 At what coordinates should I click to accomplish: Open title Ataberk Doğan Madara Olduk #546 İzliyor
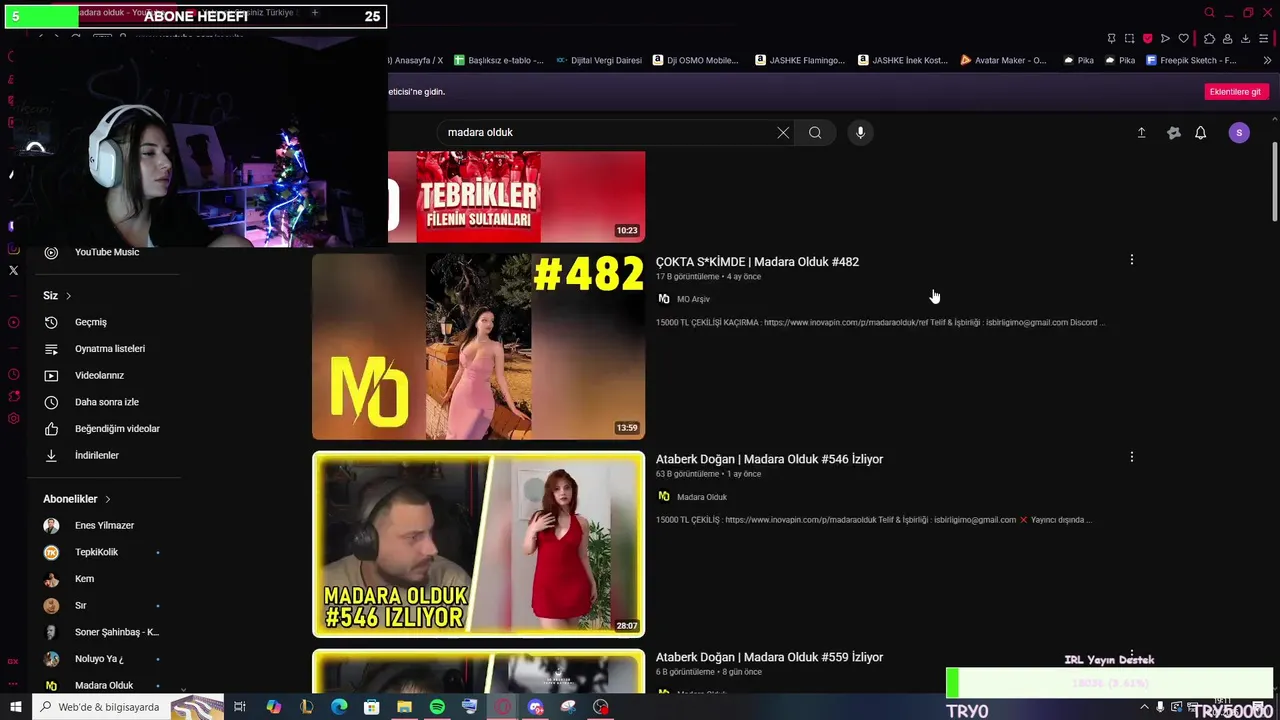[769, 459]
